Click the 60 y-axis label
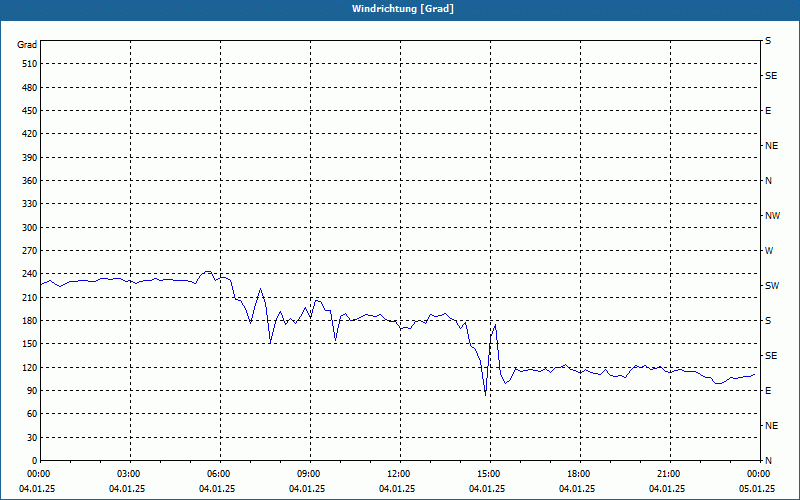Image resolution: width=800 pixels, height=500 pixels. (x=32, y=414)
